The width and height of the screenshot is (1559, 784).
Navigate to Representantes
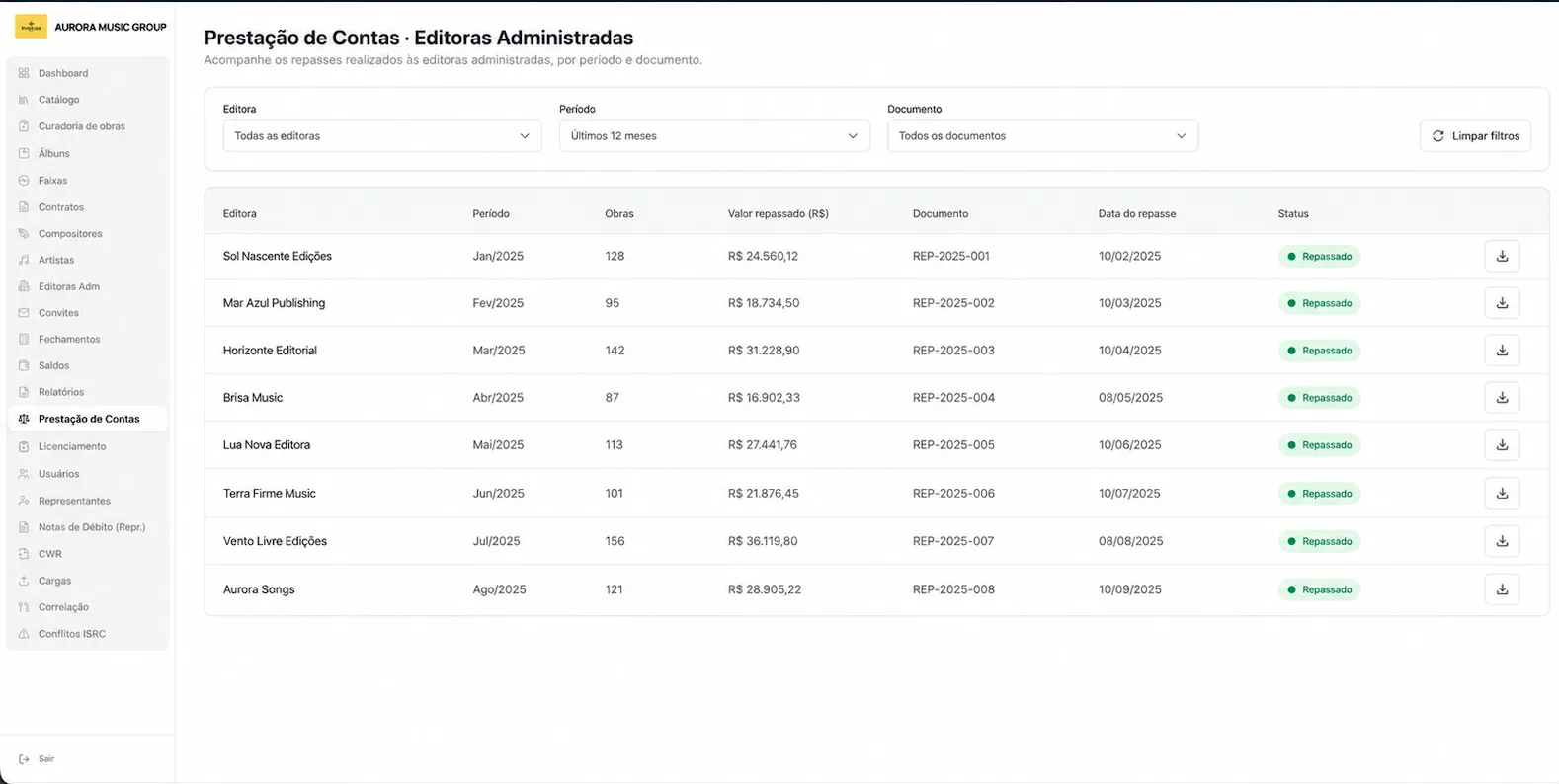[x=87, y=501]
